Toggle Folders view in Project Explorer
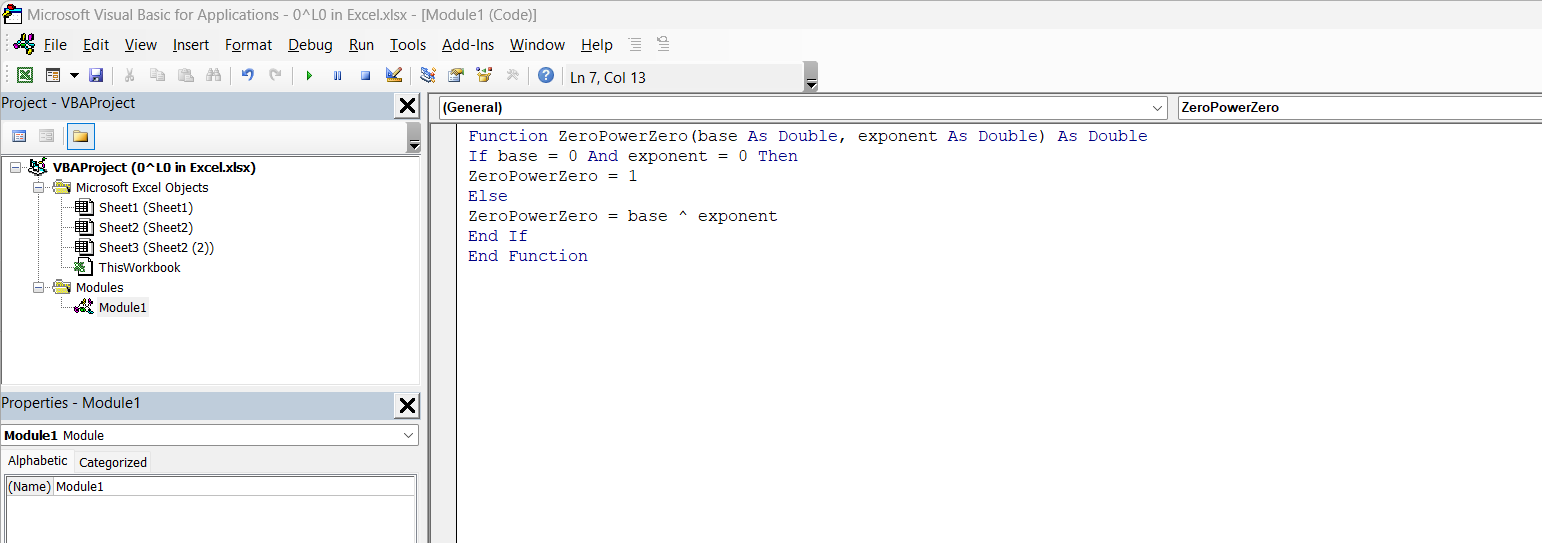Screen dimensions: 1542x543 pos(80,136)
